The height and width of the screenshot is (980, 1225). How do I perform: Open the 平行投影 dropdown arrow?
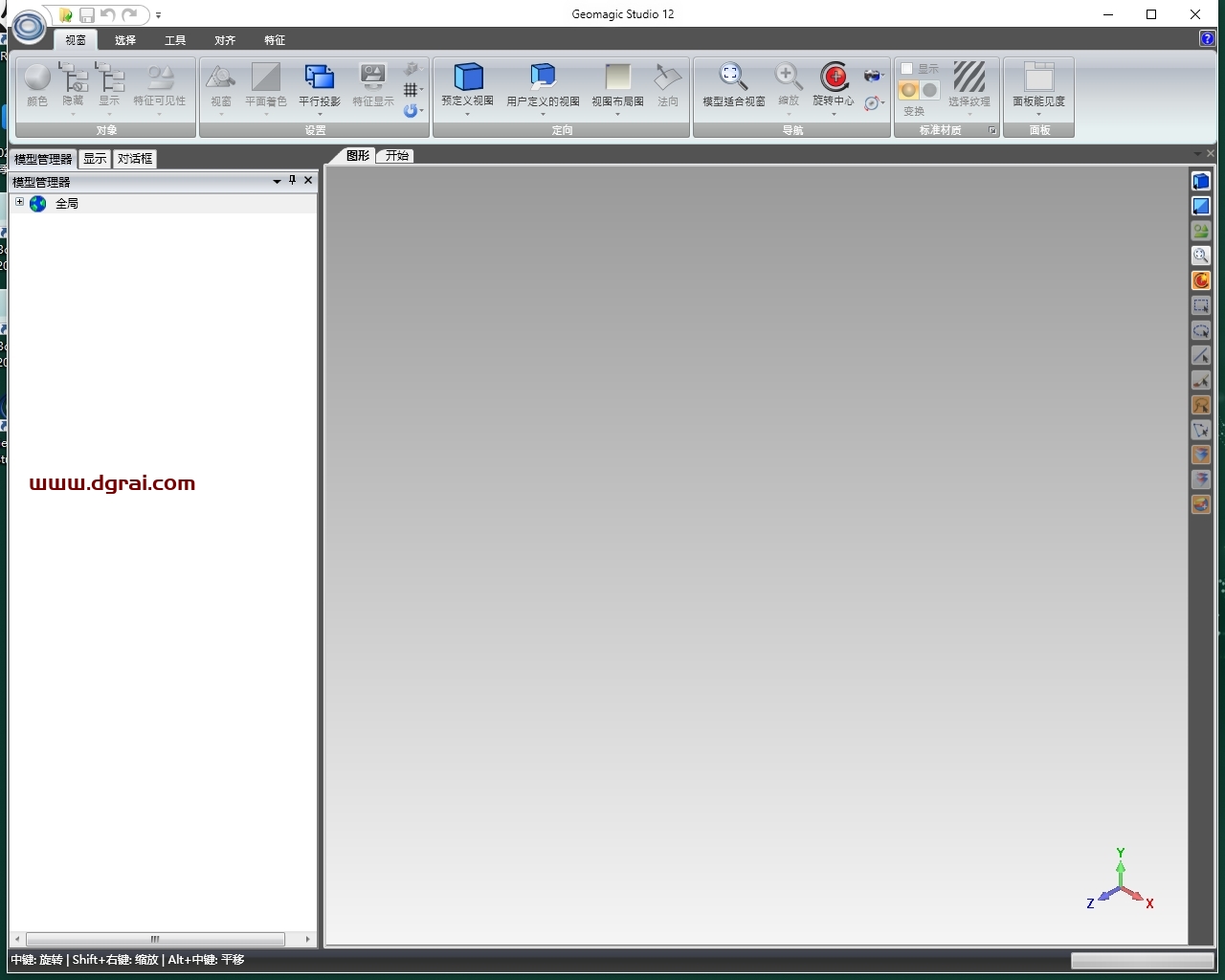[320, 114]
